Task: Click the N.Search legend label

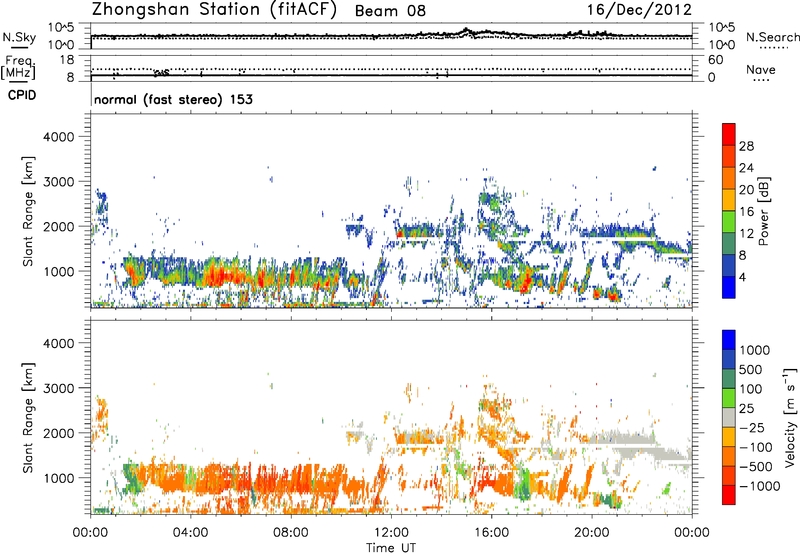Action: point(772,37)
